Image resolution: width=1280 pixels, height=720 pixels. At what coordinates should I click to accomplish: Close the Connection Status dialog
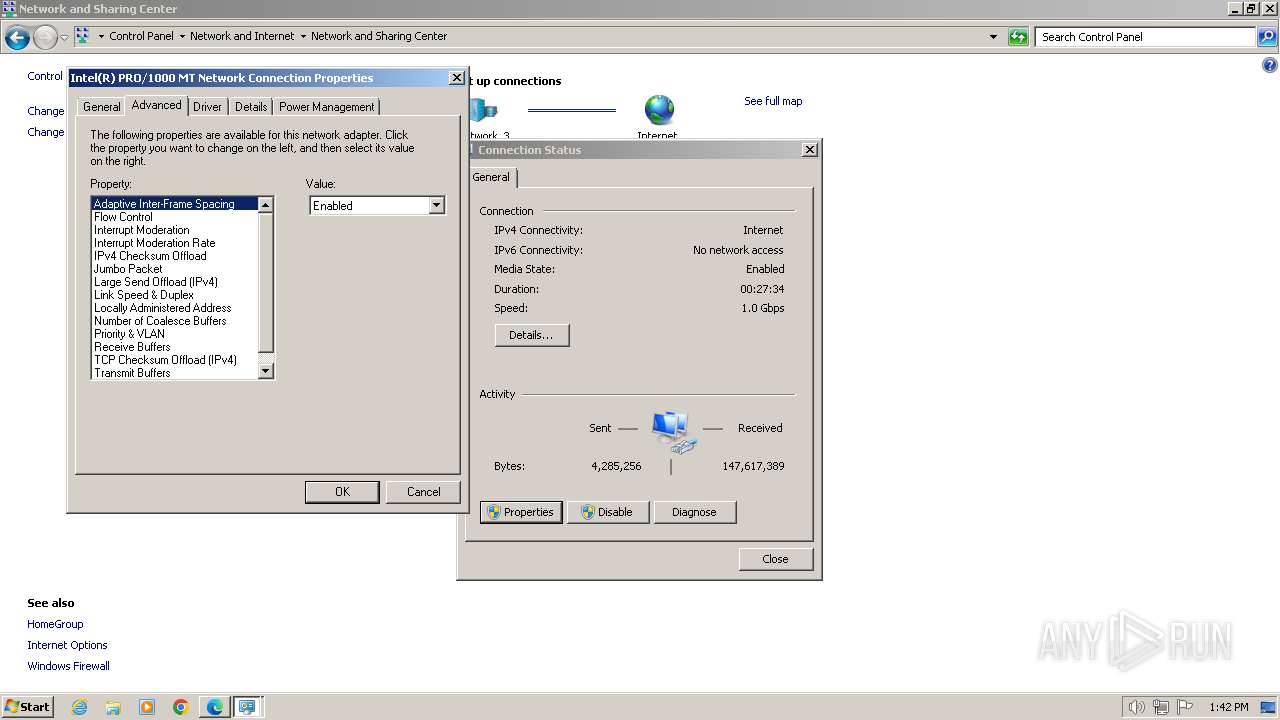810,149
